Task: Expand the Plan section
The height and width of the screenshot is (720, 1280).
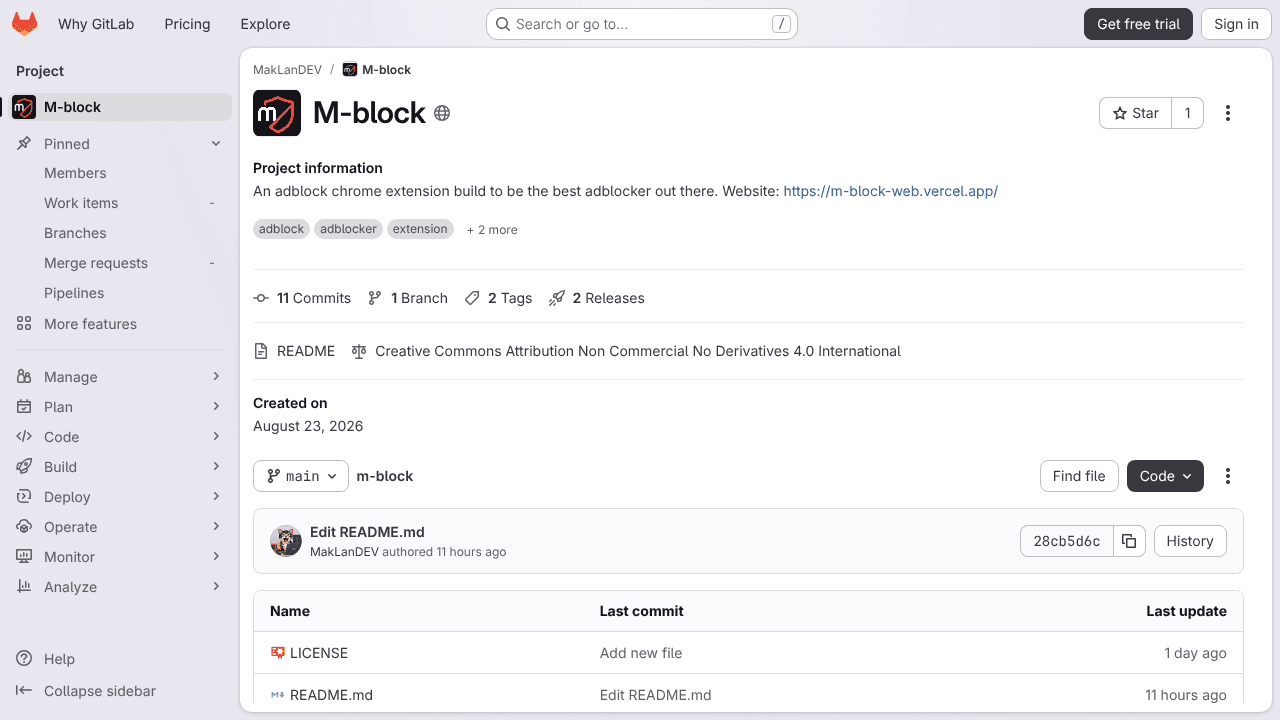Action: (216, 407)
